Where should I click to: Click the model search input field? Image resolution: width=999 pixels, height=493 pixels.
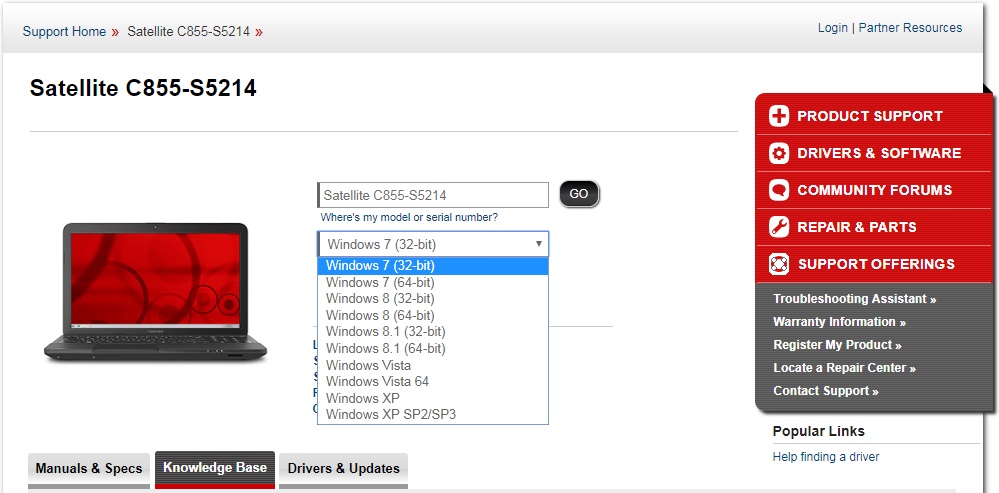click(433, 195)
